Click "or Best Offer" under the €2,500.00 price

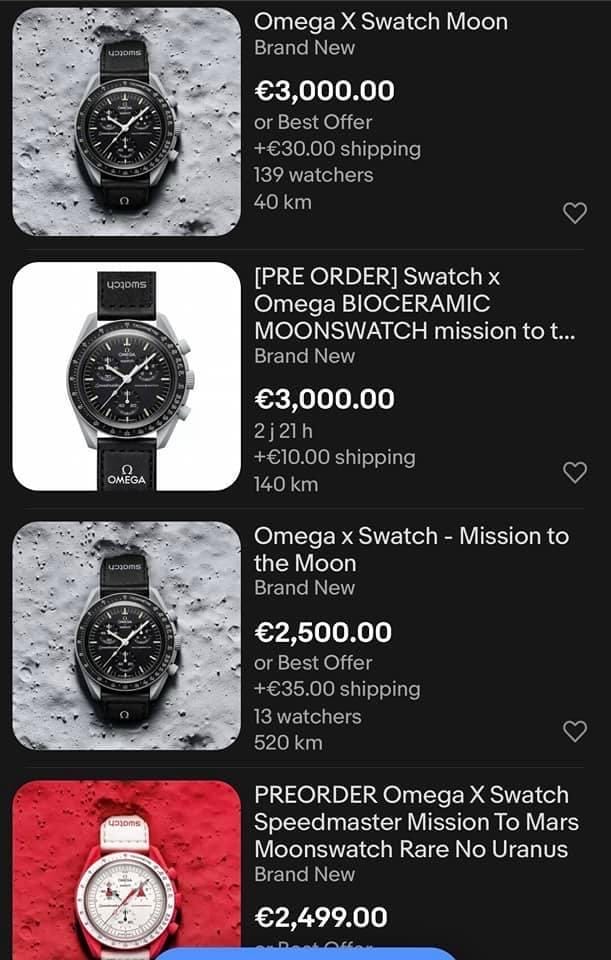pyautogui.click(x=313, y=662)
